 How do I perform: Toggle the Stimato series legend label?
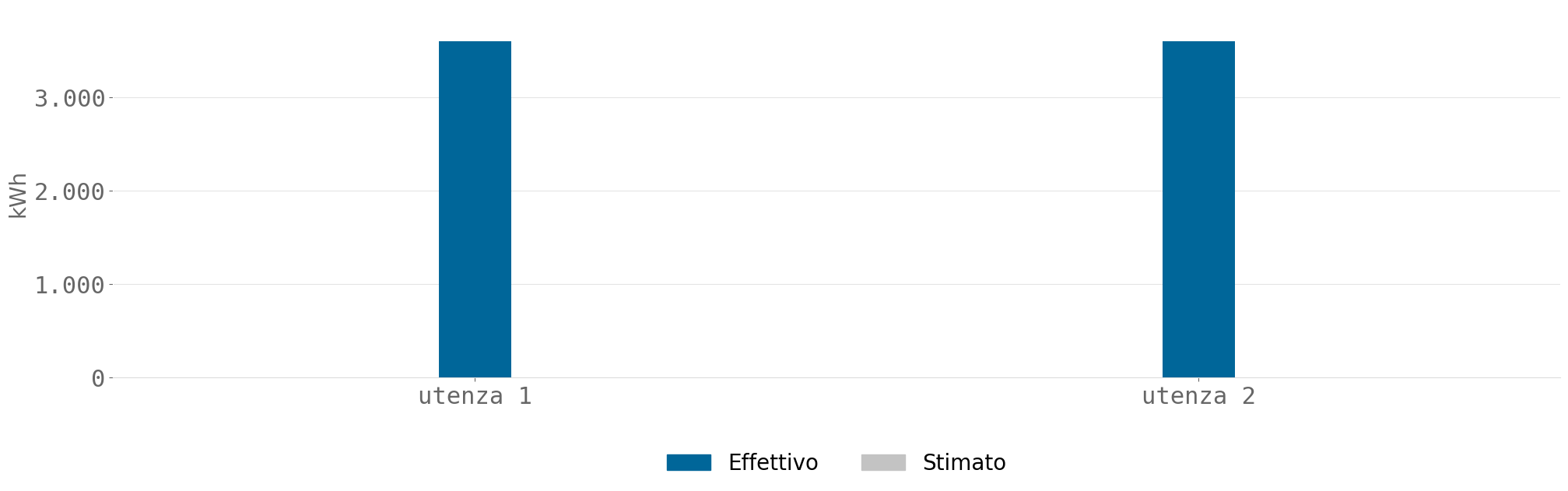(964, 463)
